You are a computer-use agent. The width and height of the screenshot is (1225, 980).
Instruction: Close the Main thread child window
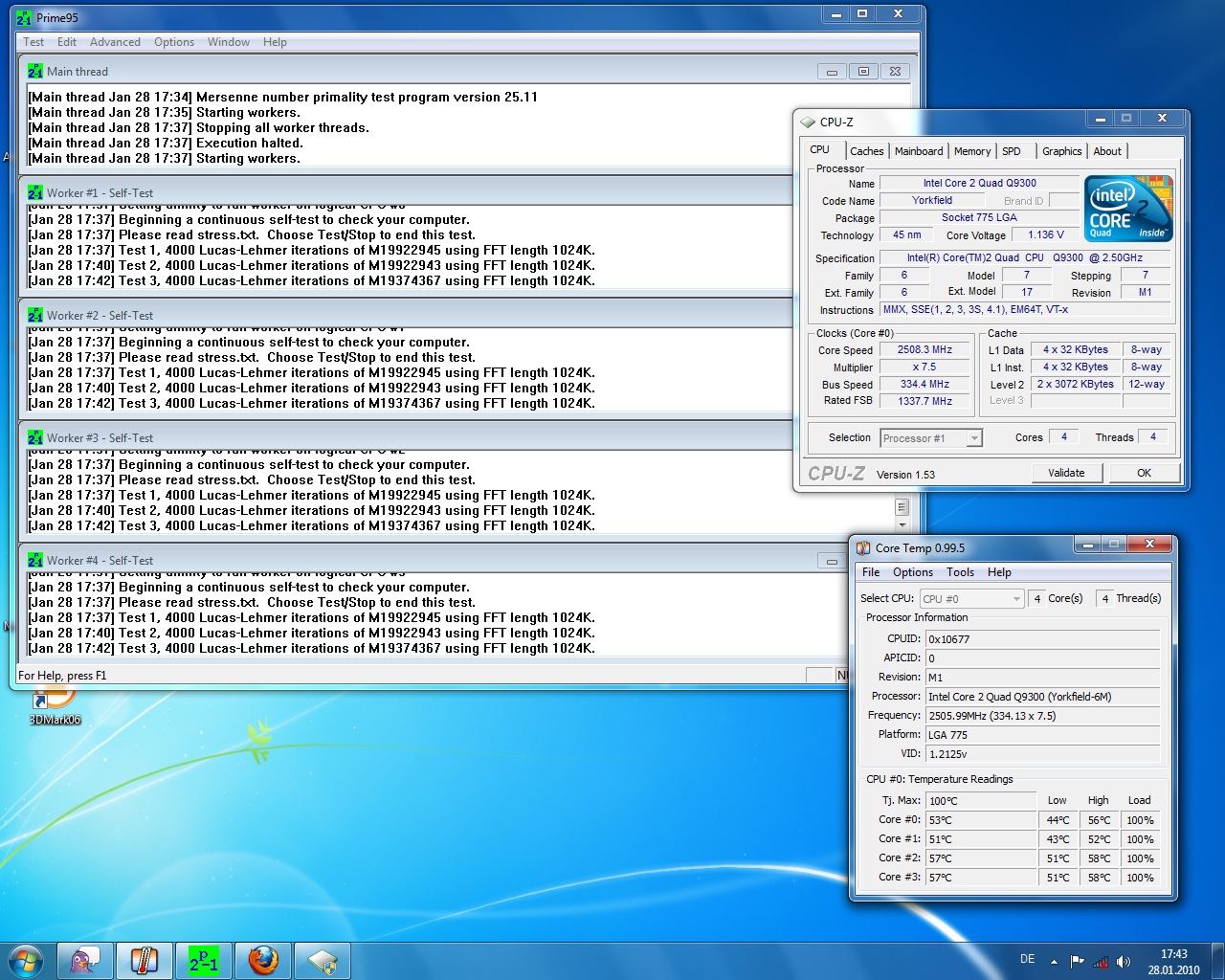pos(895,72)
